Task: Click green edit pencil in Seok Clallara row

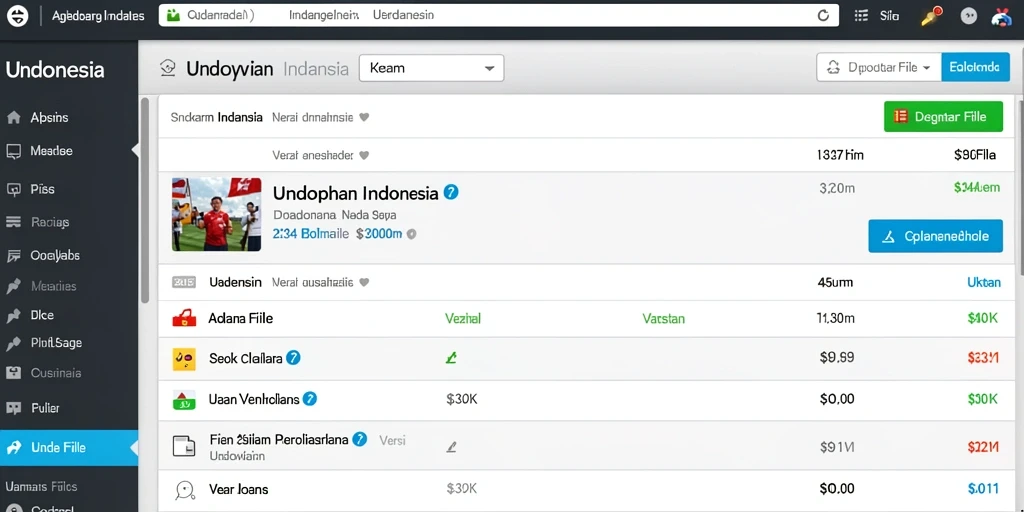Action: (x=451, y=358)
